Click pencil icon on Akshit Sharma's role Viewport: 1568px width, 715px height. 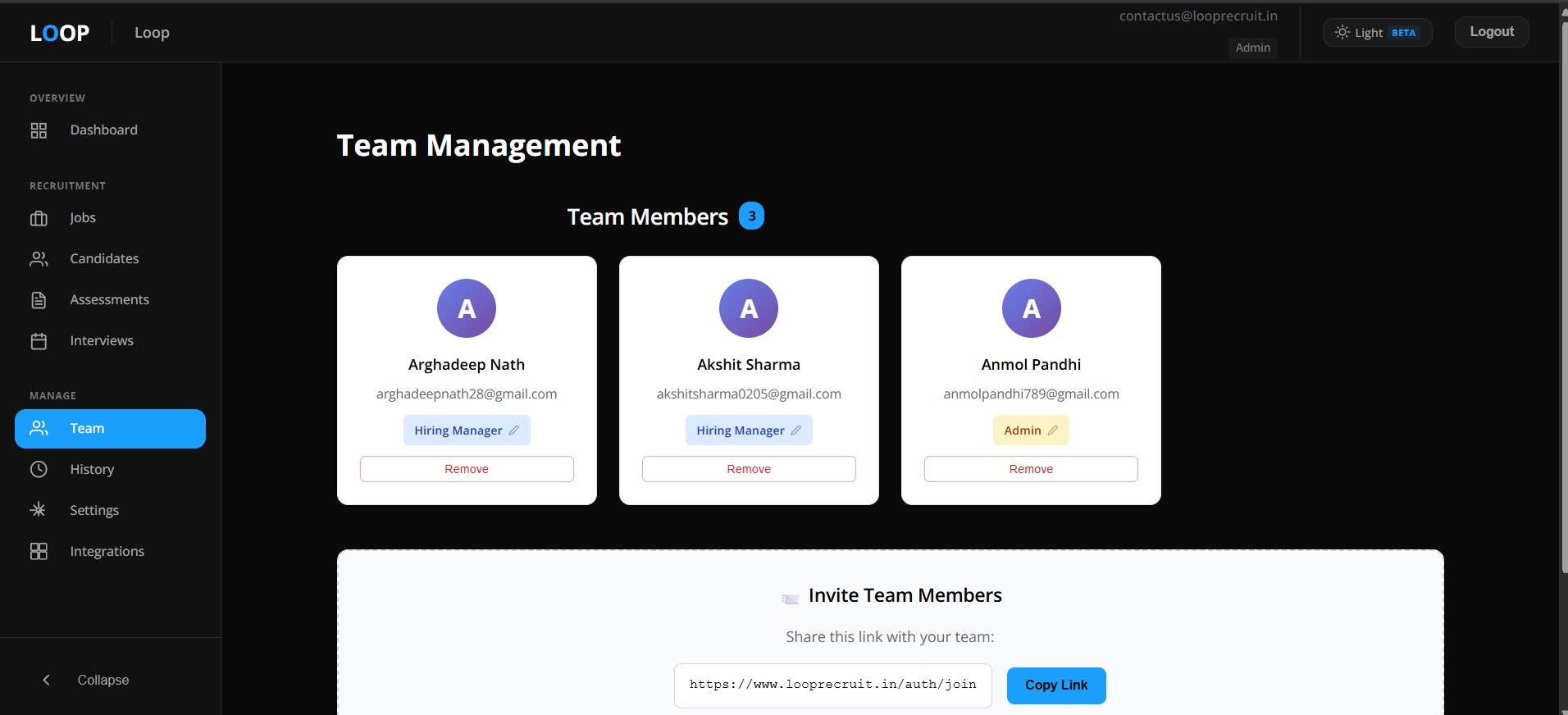pos(796,430)
